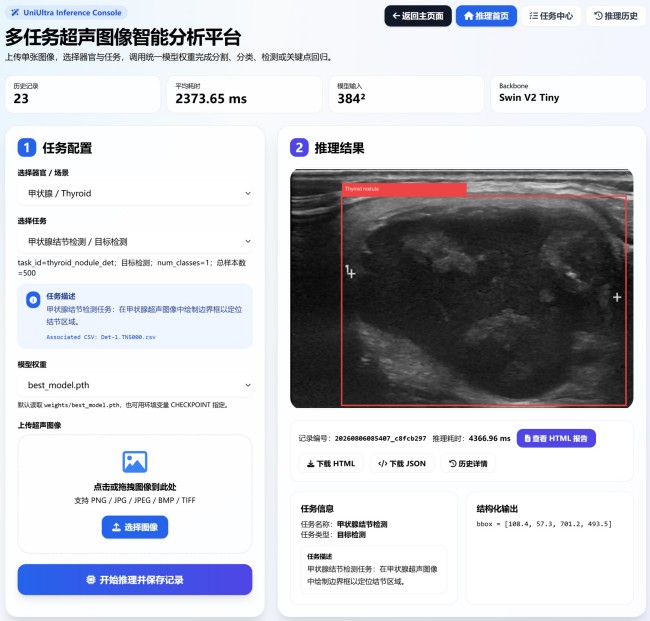Click 任务类型: 目标检测 text
The height and width of the screenshot is (621, 650).
point(333,535)
